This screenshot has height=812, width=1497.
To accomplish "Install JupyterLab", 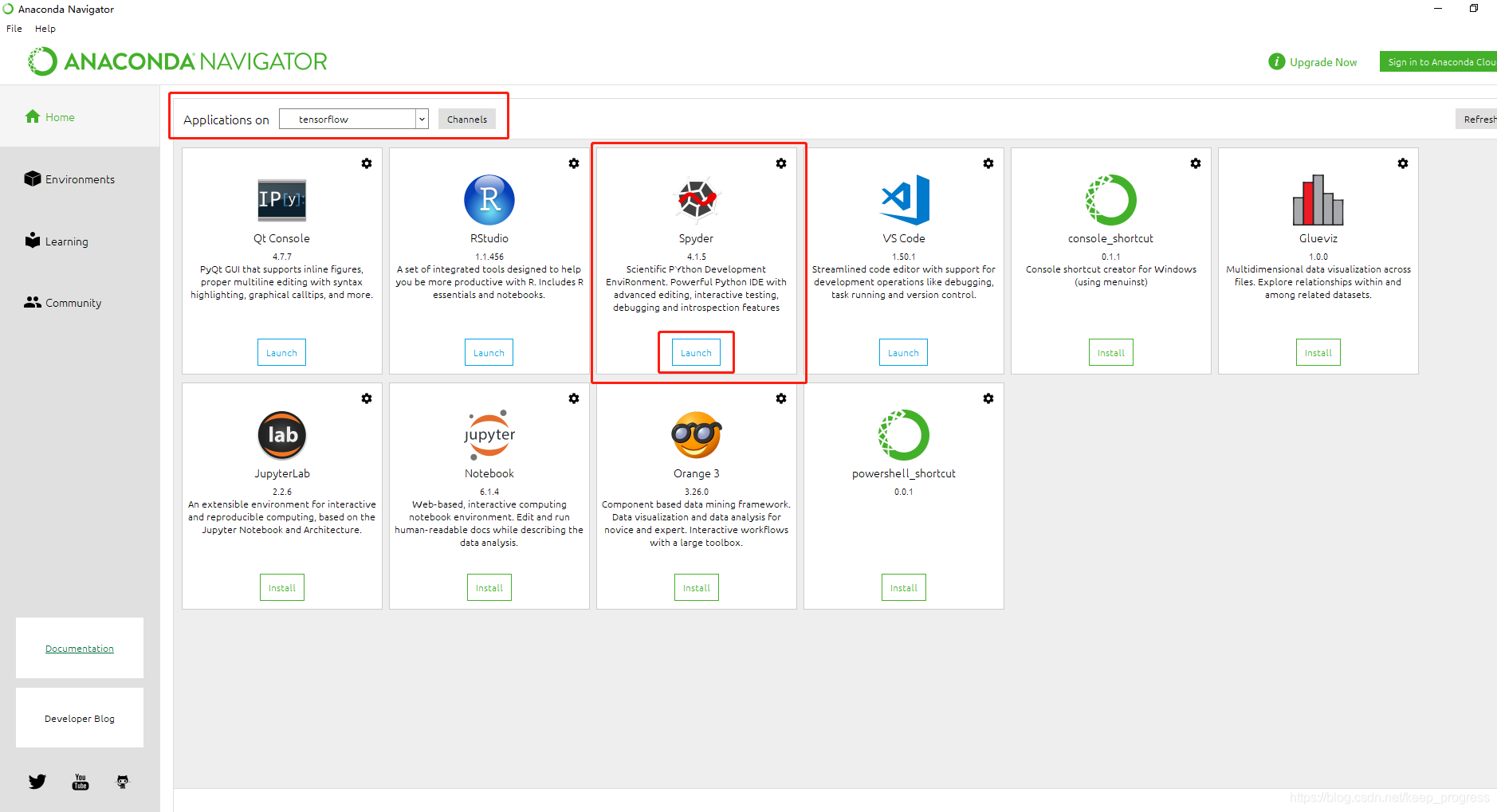I will 282,587.
